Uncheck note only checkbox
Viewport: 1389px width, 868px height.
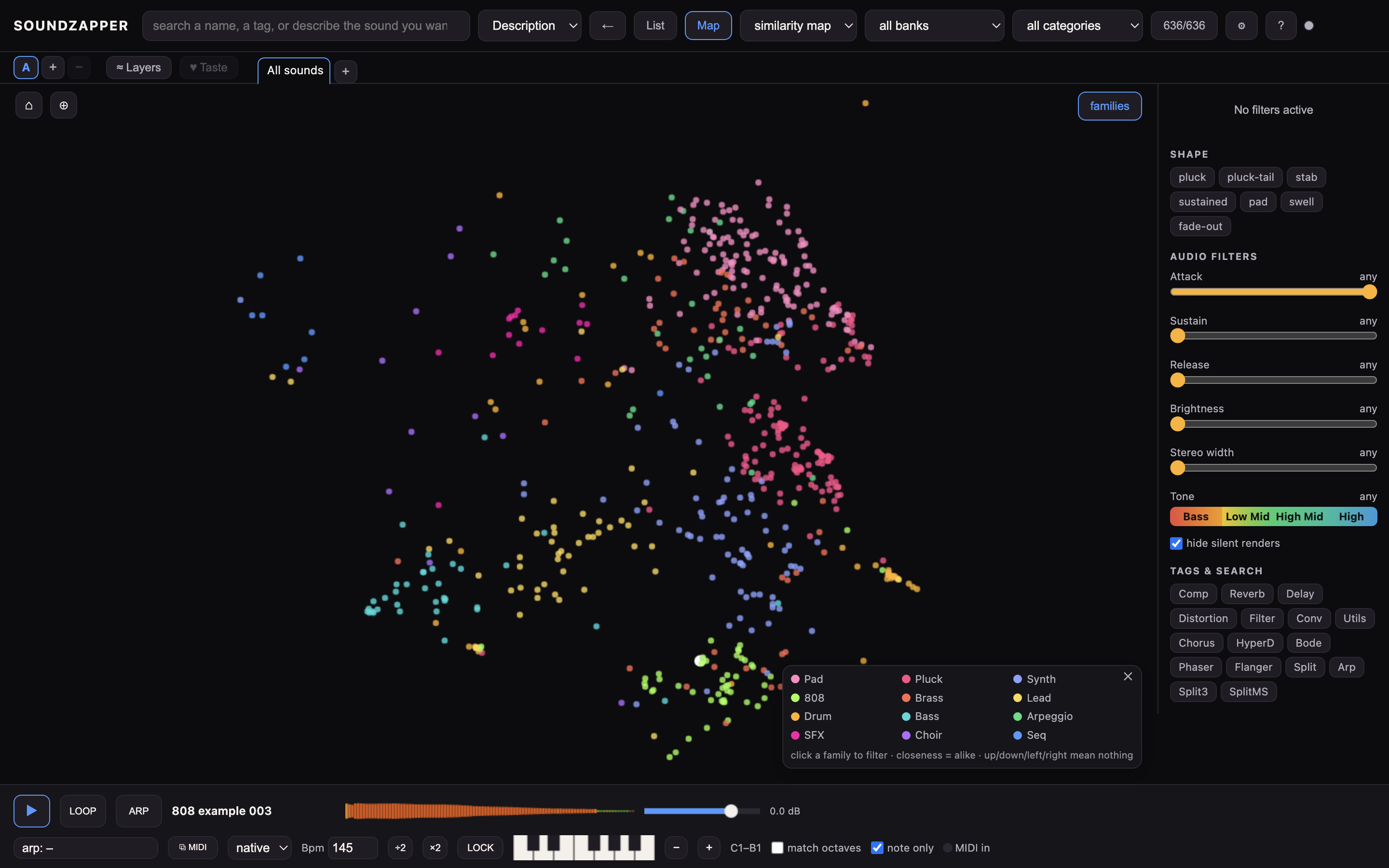click(877, 847)
